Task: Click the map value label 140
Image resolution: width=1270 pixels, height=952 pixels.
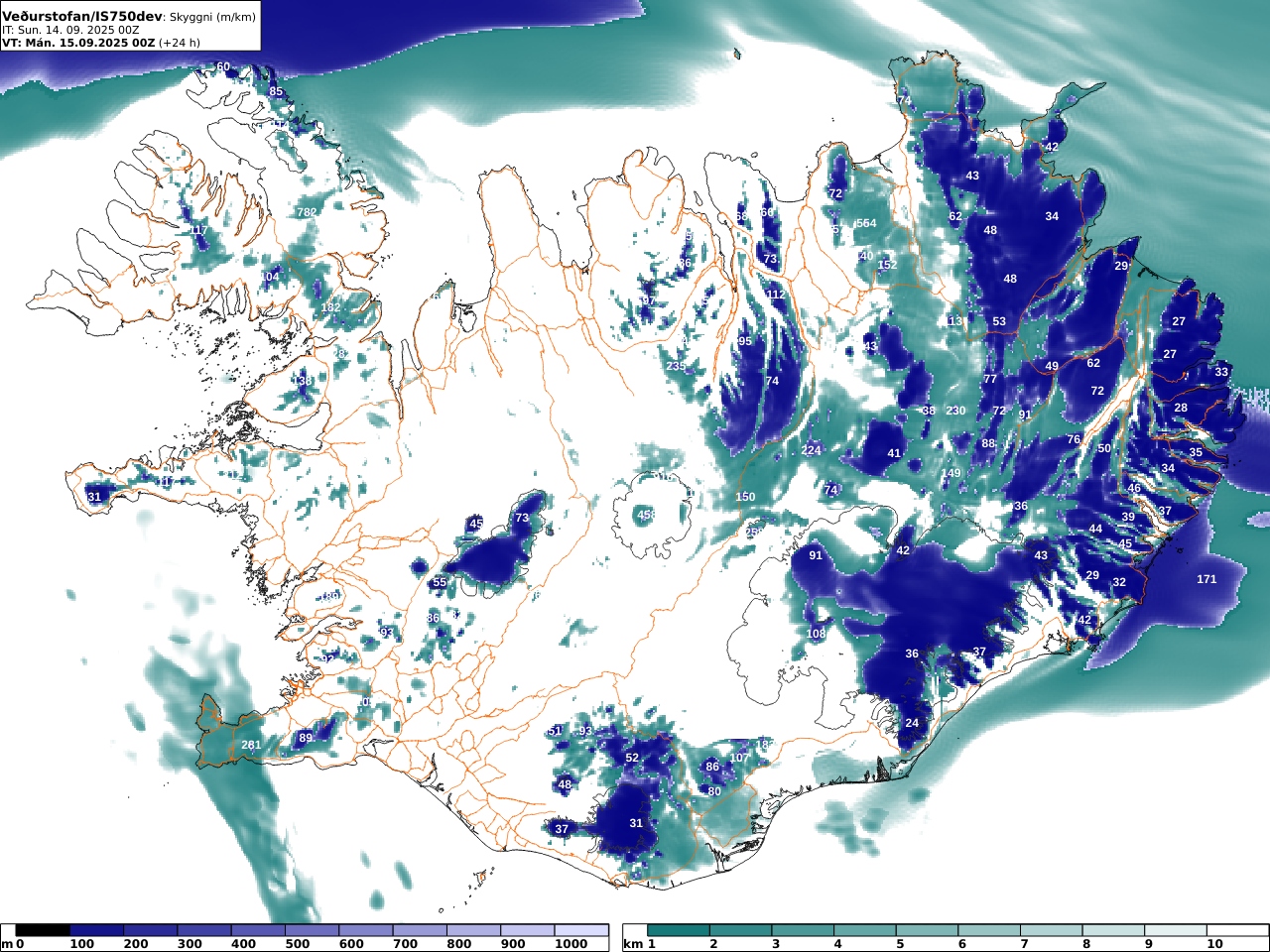Action: pos(864,256)
